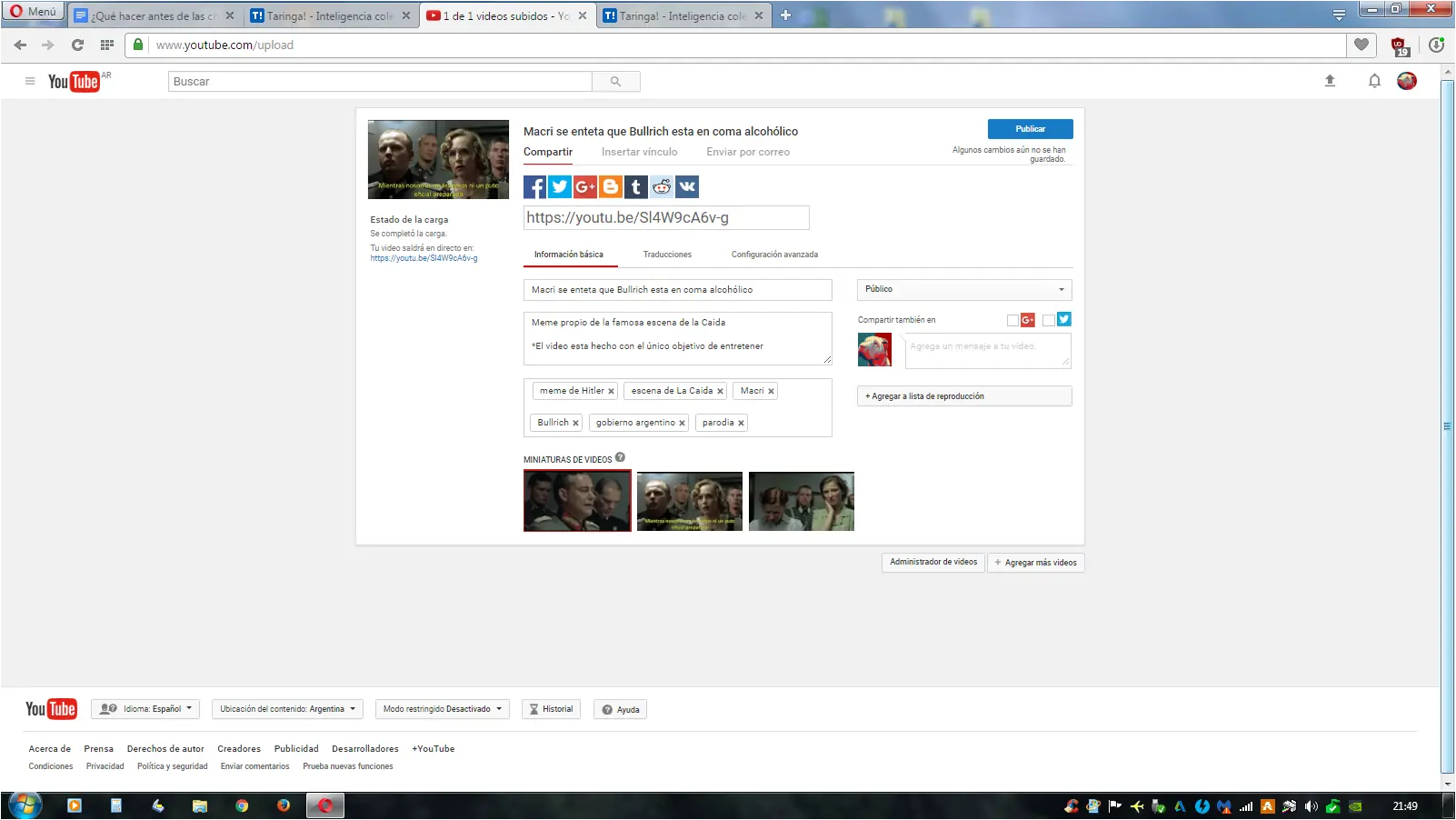The image size is (1456, 820).
Task: Share video on Reddit icon
Action: [662, 187]
